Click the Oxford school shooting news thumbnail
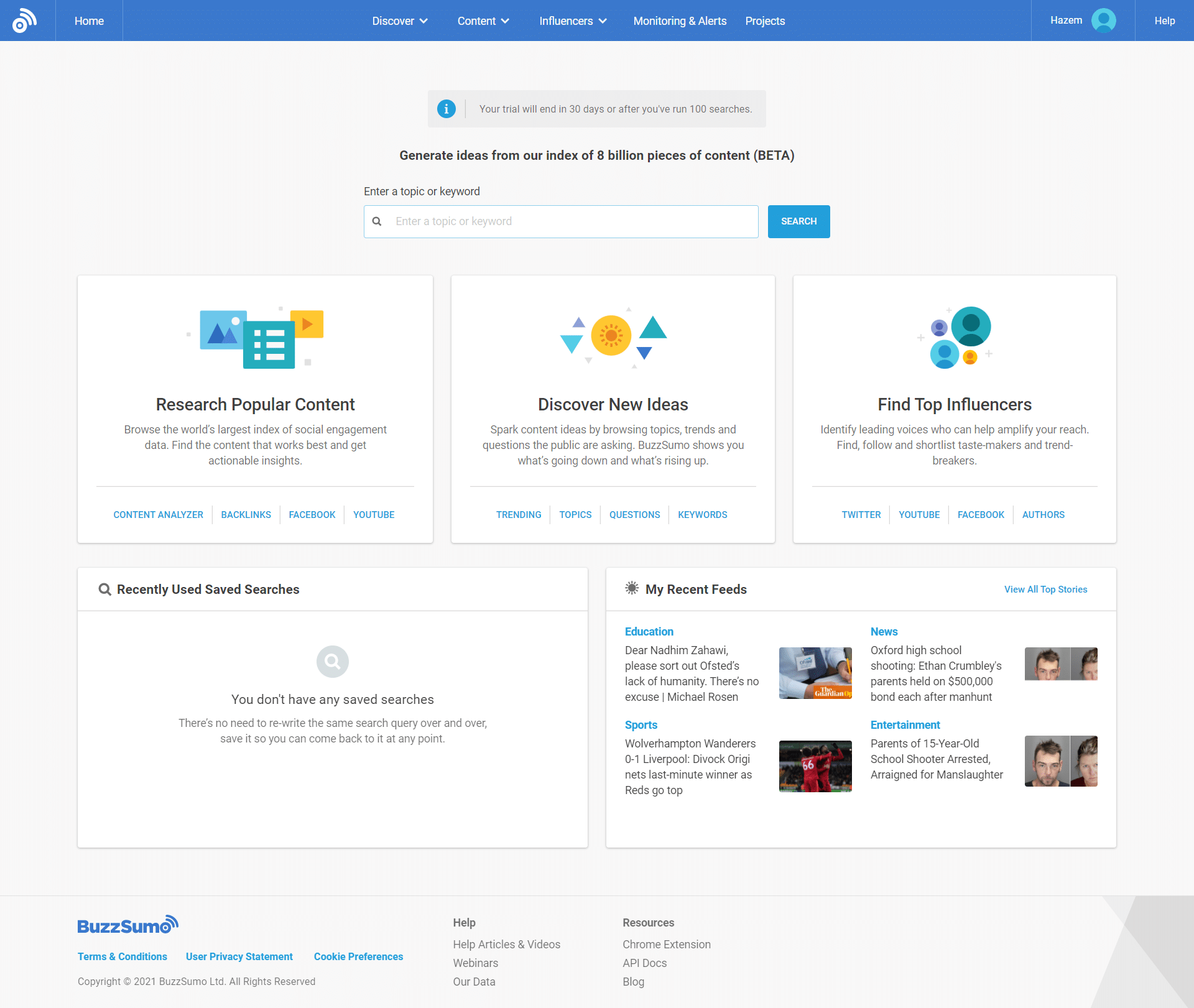This screenshot has height=1008, width=1194. point(1060,663)
